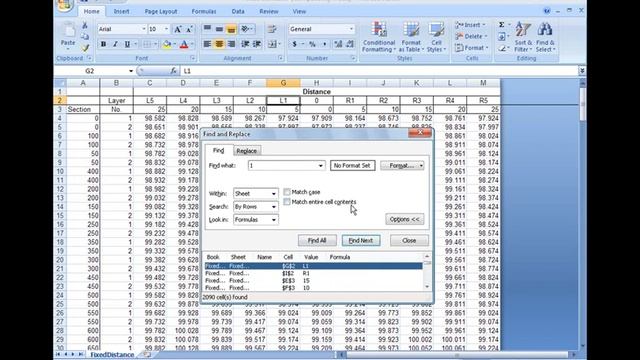Click Decrease Decimal icon

(x=350, y=44)
